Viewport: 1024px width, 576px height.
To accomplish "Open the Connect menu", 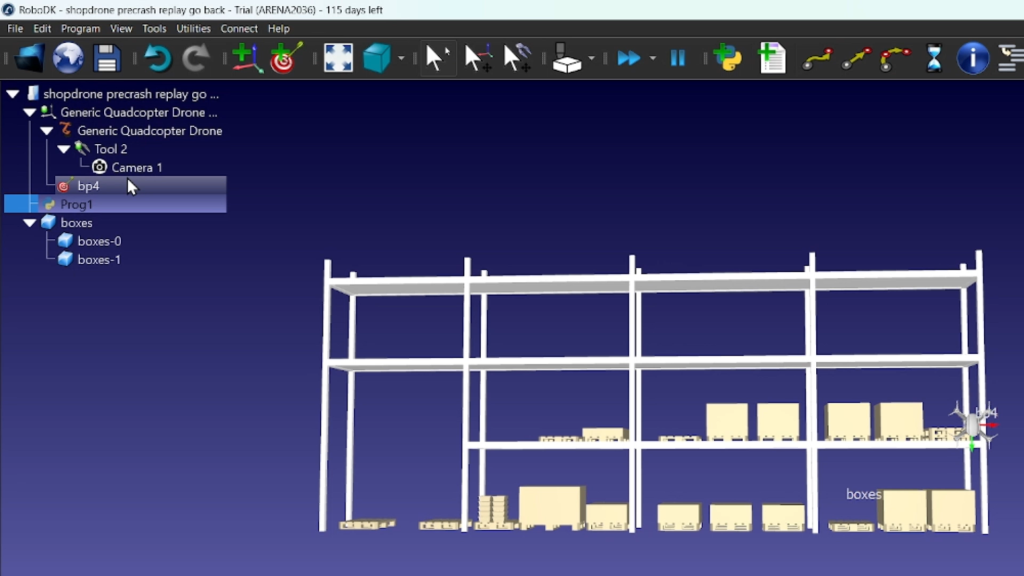I will coord(239,29).
